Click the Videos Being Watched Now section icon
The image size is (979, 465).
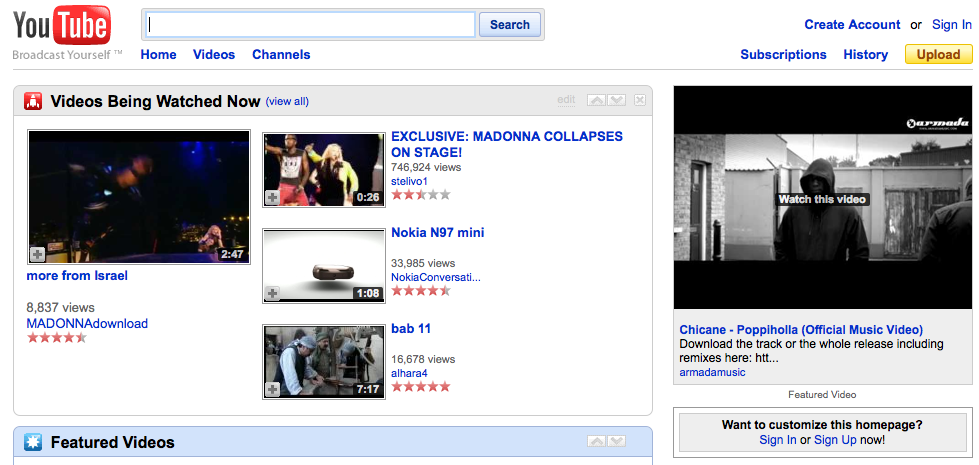tap(33, 101)
